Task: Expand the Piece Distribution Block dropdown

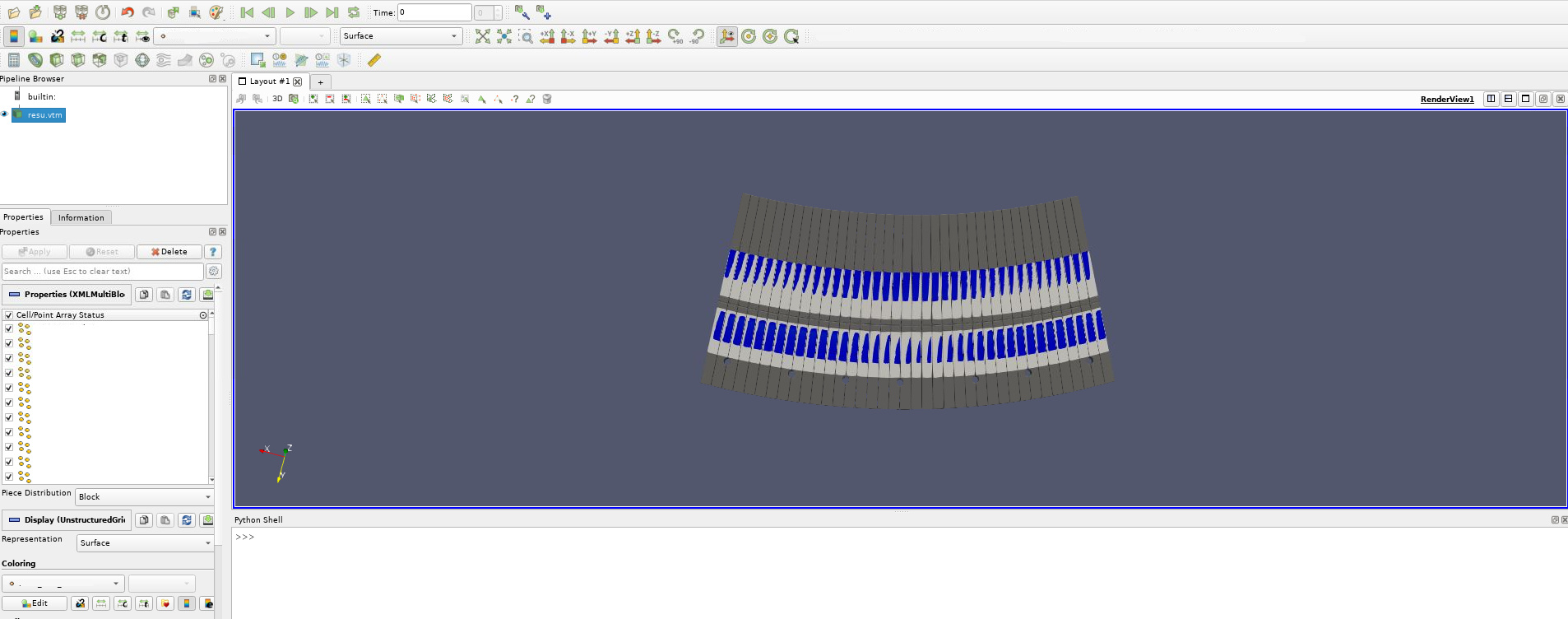Action: [x=145, y=497]
